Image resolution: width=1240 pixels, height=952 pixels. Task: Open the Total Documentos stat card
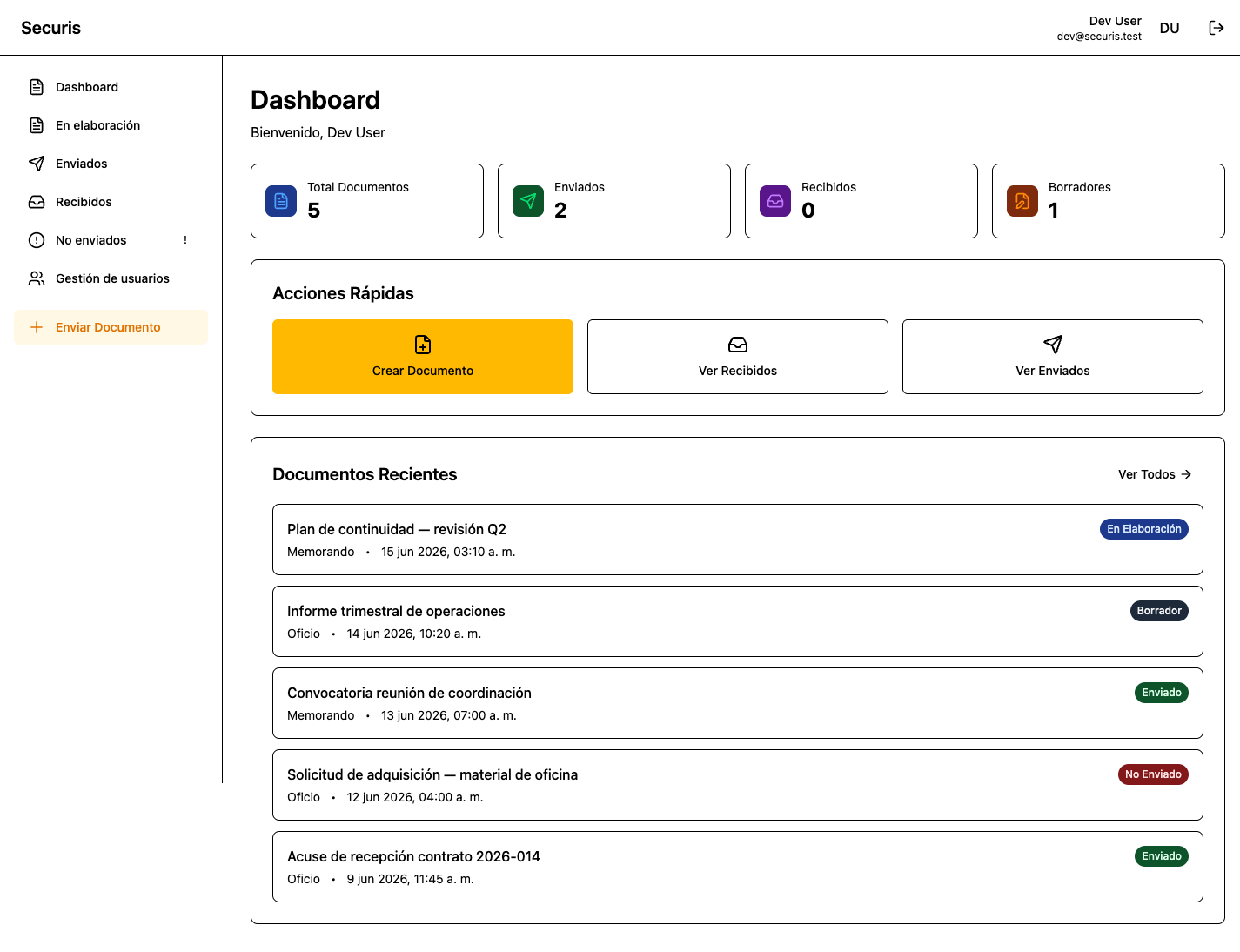[x=367, y=201]
